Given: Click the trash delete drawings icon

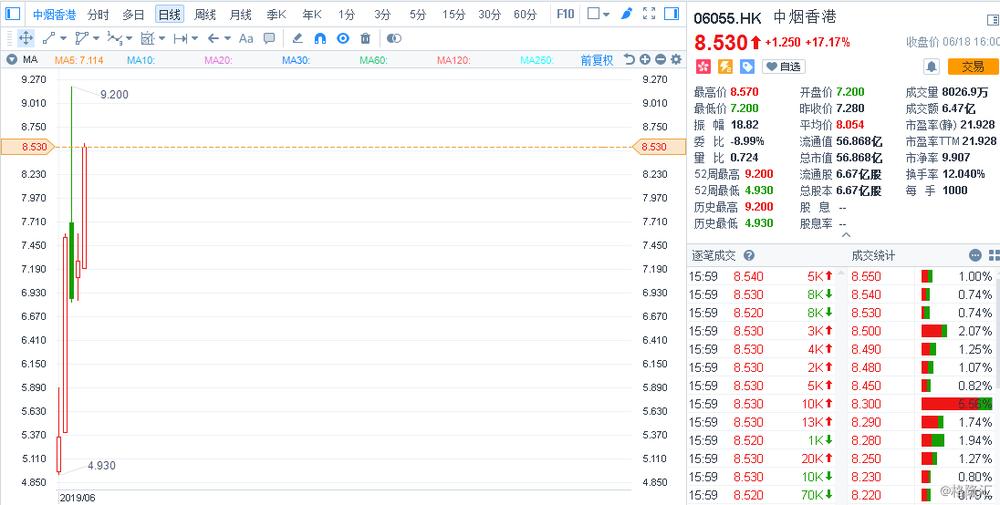Looking at the screenshot, I should pyautogui.click(x=365, y=38).
